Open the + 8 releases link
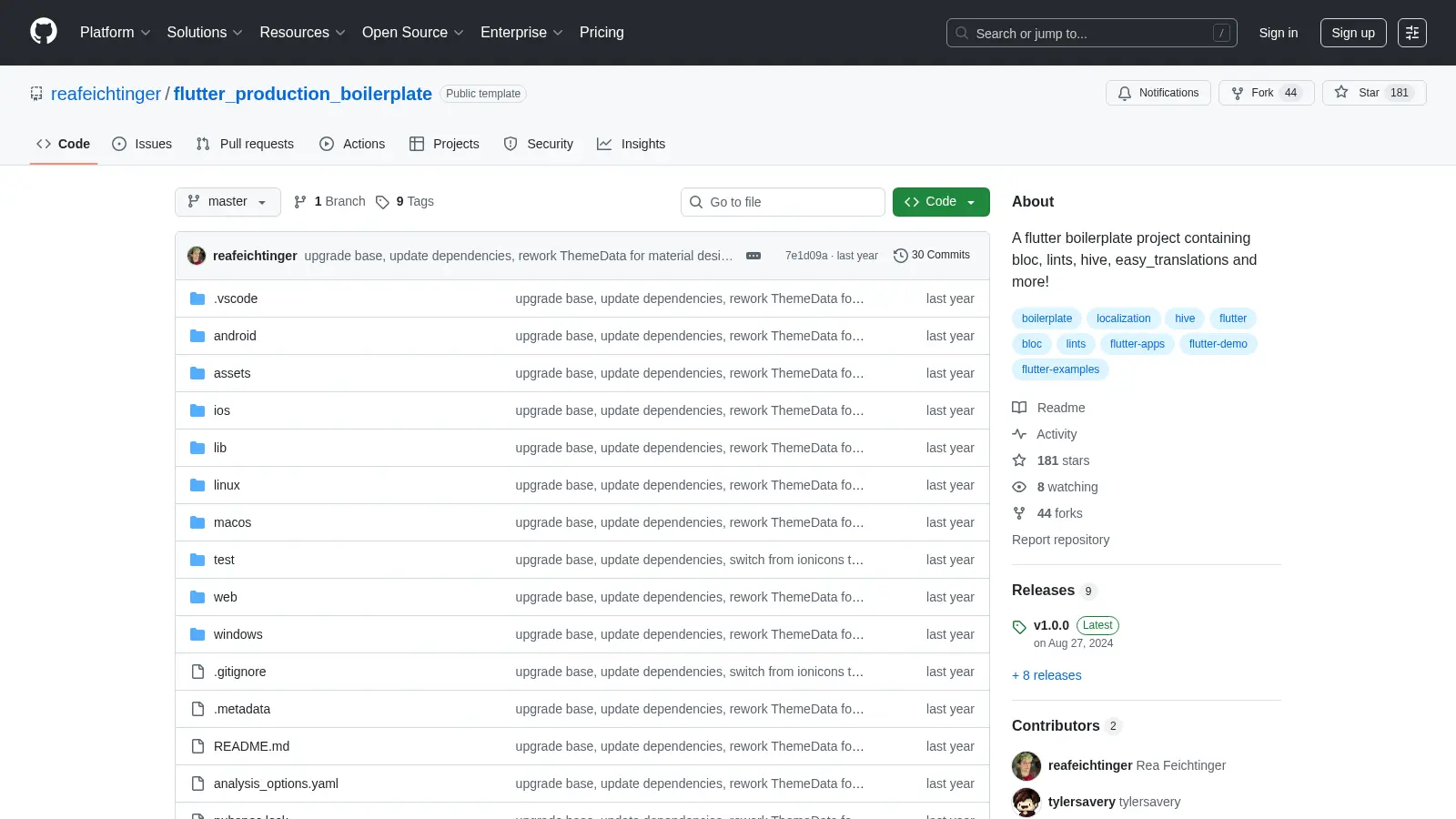 coord(1046,675)
